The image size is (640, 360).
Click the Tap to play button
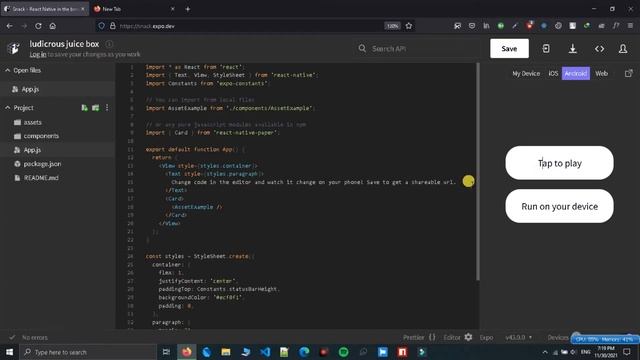click(x=559, y=163)
